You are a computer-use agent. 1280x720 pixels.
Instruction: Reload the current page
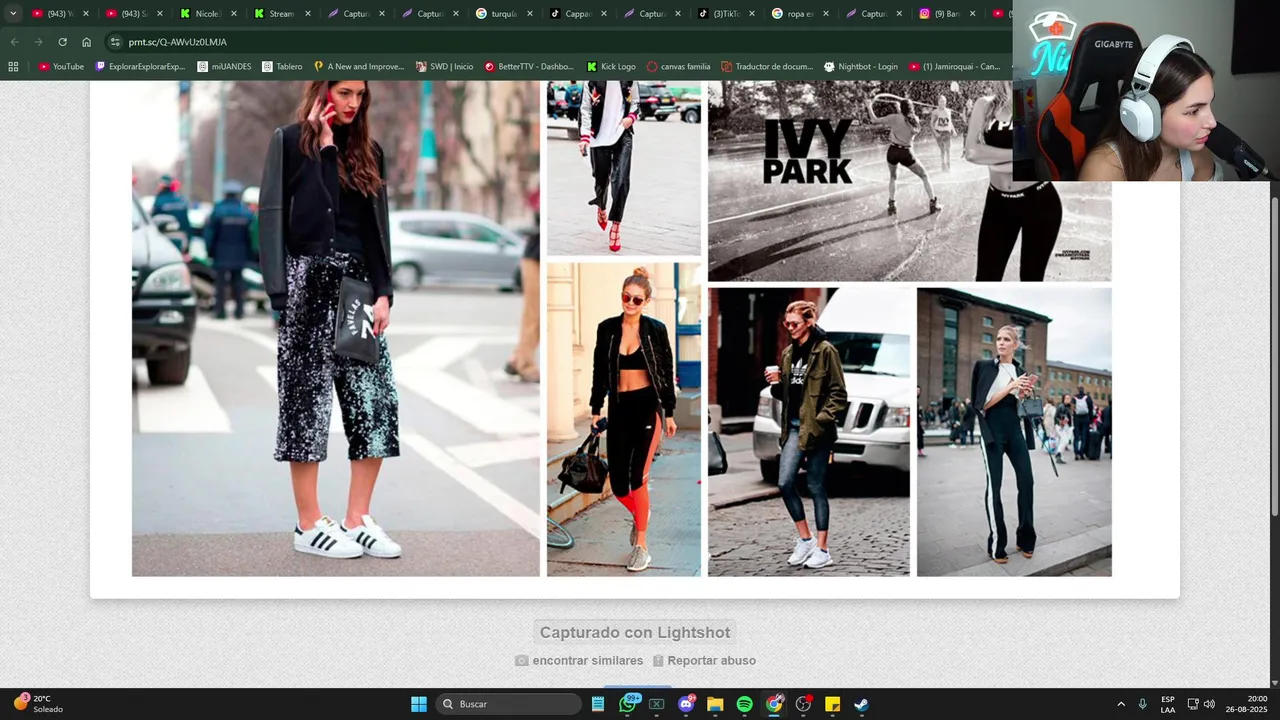(x=62, y=42)
